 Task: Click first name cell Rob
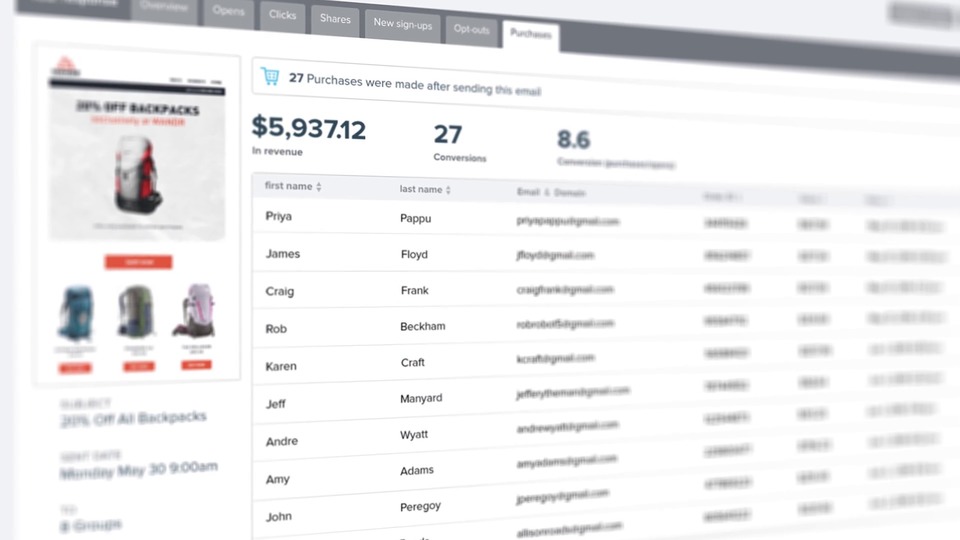click(x=276, y=329)
